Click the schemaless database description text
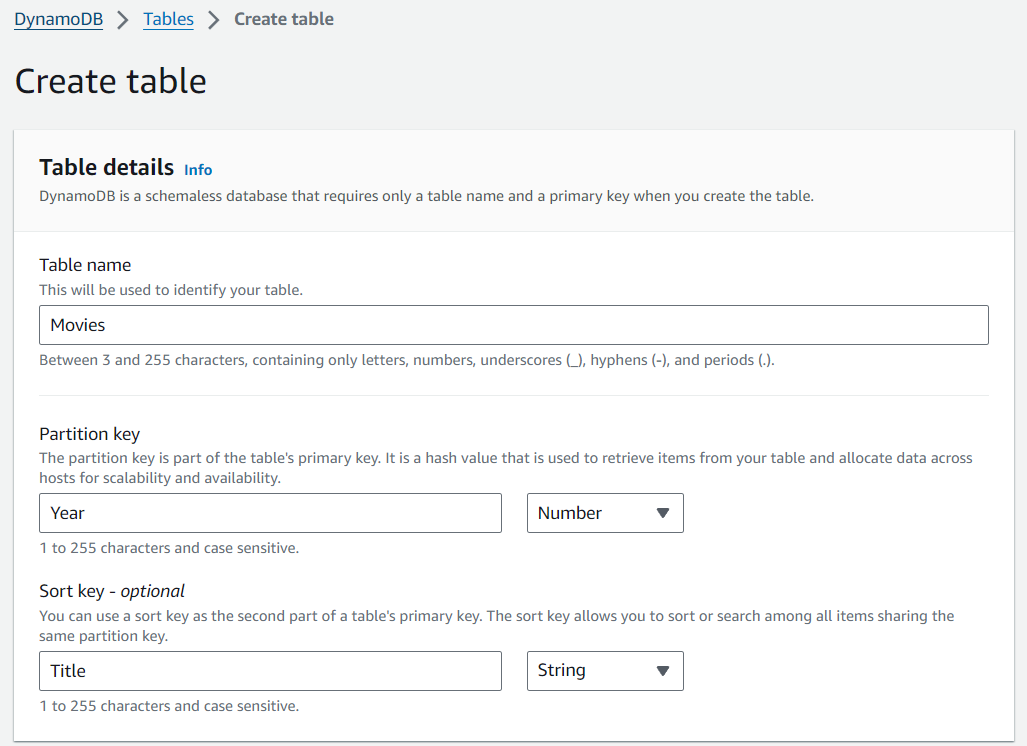 pos(426,196)
